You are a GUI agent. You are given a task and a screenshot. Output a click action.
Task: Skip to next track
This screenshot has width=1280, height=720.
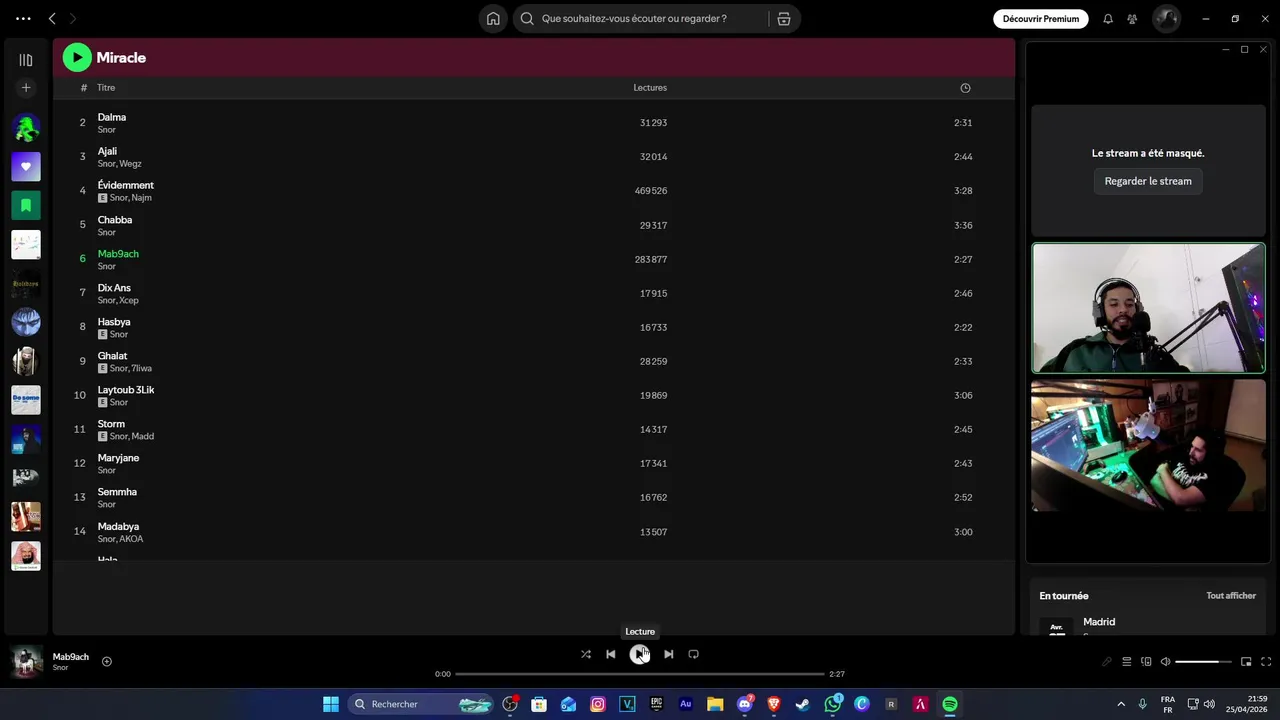click(669, 654)
